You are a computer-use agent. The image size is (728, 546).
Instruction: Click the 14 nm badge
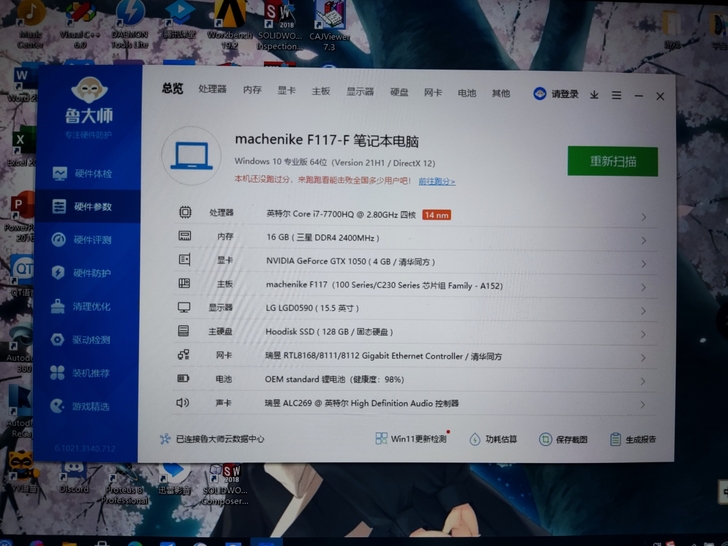click(436, 215)
